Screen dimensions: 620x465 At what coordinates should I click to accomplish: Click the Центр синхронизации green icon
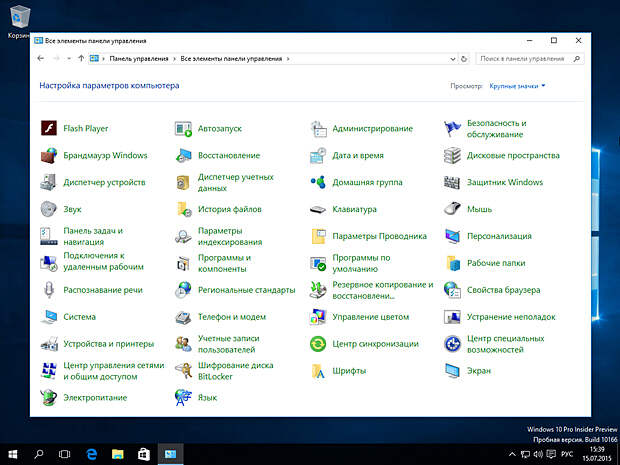[318, 344]
